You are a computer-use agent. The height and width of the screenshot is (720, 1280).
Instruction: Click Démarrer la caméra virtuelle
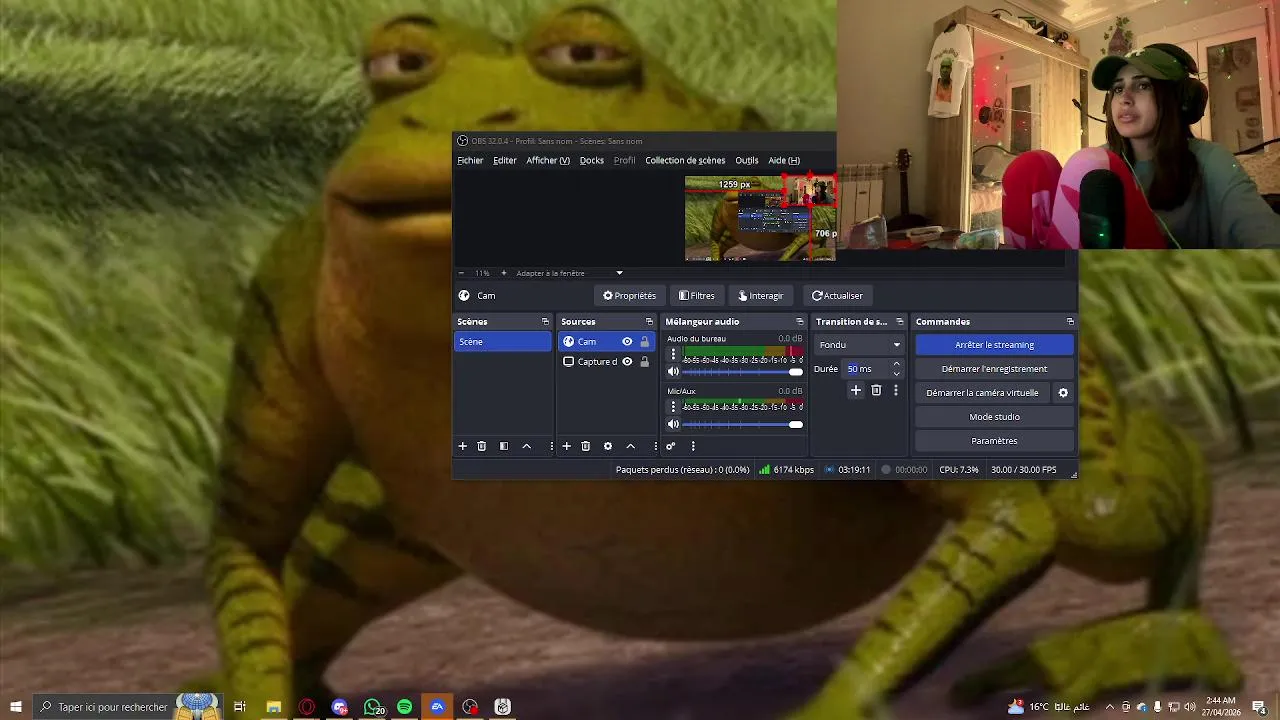(982, 393)
